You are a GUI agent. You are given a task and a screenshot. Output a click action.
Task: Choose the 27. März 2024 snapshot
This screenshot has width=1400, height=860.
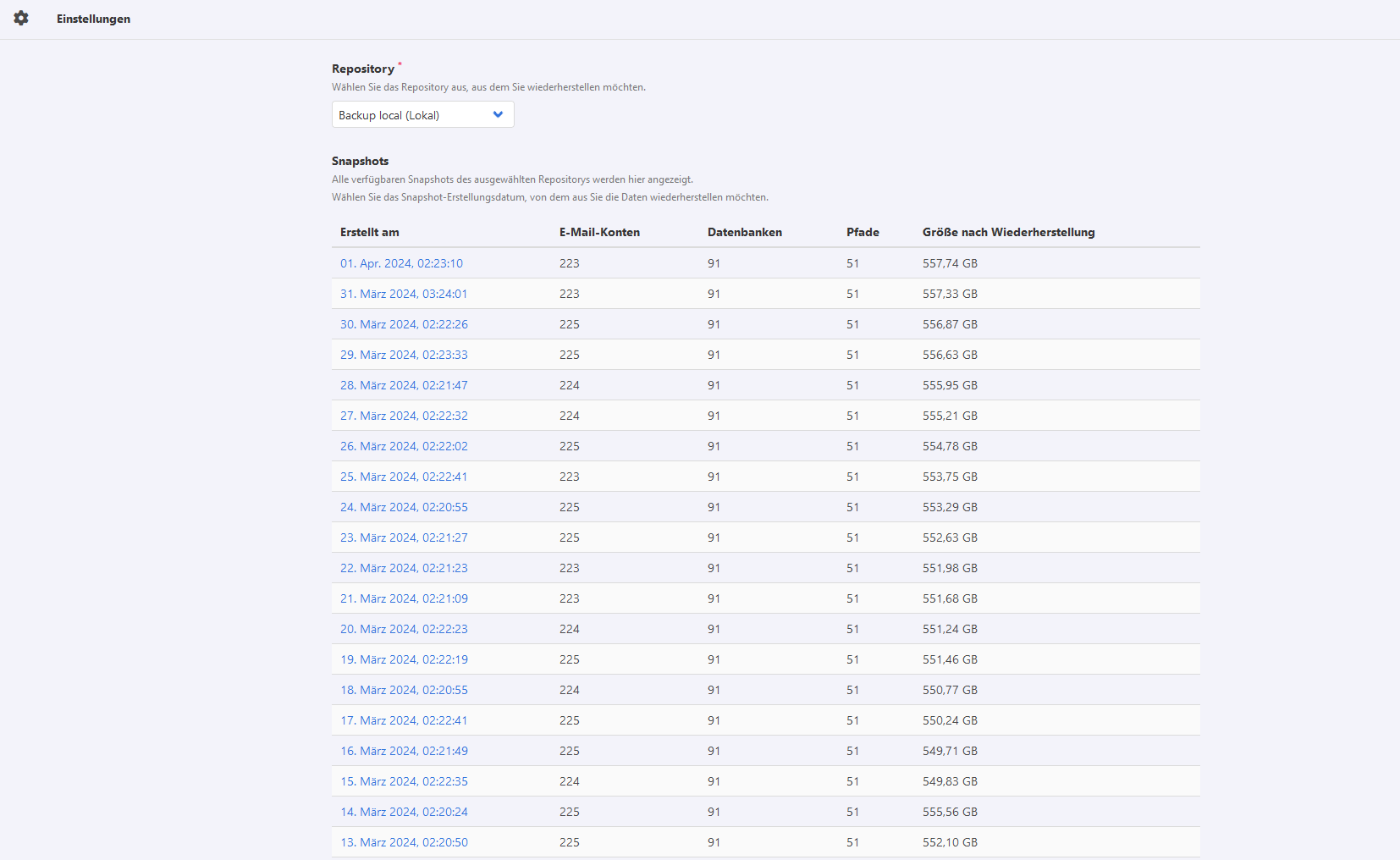tap(404, 416)
